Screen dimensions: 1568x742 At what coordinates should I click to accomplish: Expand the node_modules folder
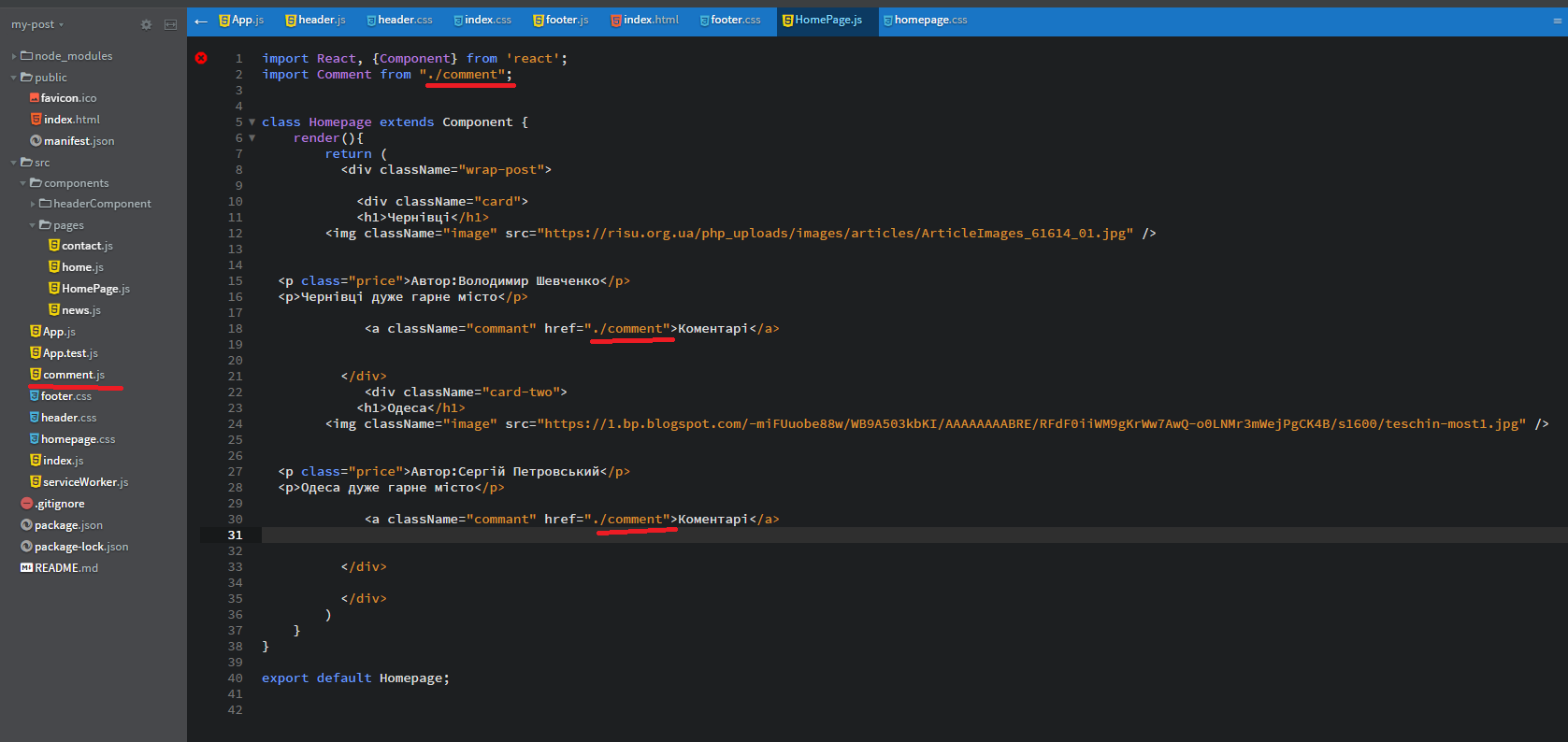tap(14, 56)
